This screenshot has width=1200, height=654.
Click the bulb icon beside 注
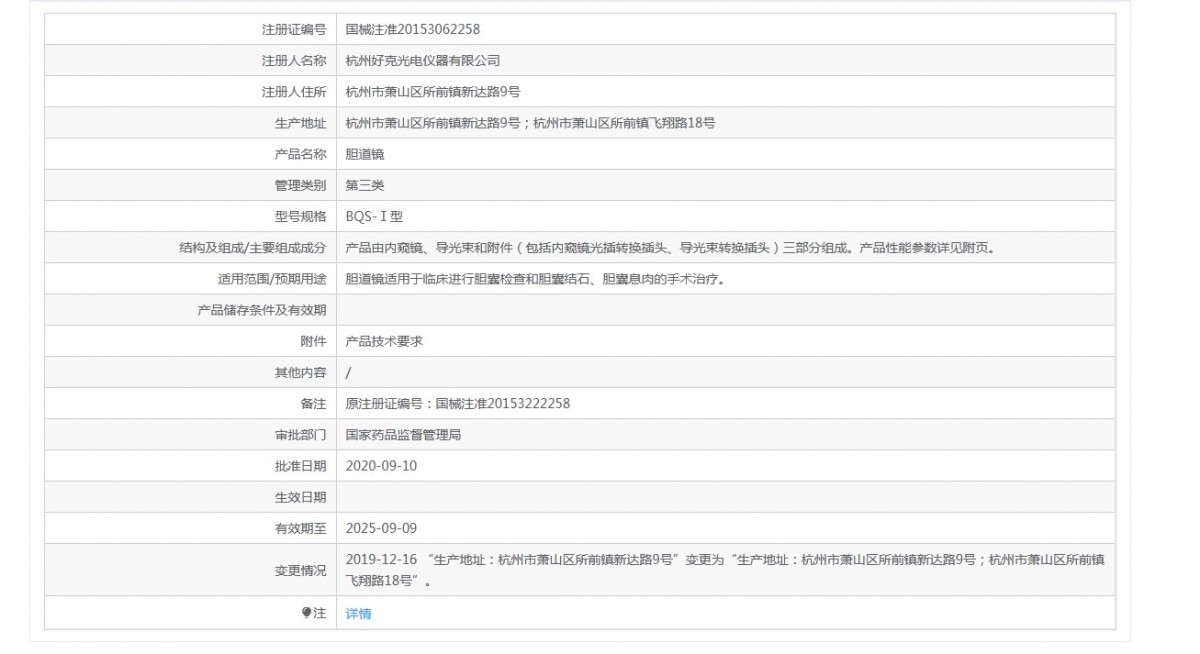tap(307, 613)
